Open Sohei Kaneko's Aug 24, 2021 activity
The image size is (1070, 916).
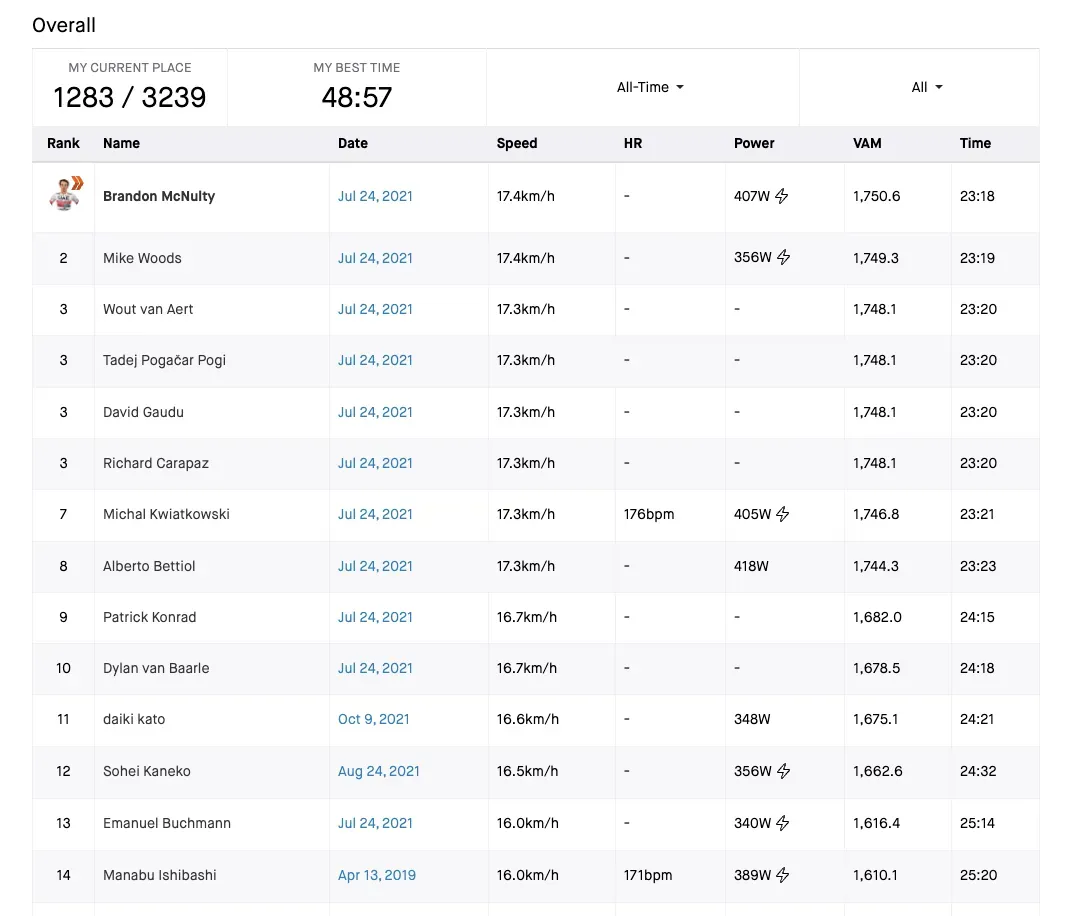[x=378, y=771]
